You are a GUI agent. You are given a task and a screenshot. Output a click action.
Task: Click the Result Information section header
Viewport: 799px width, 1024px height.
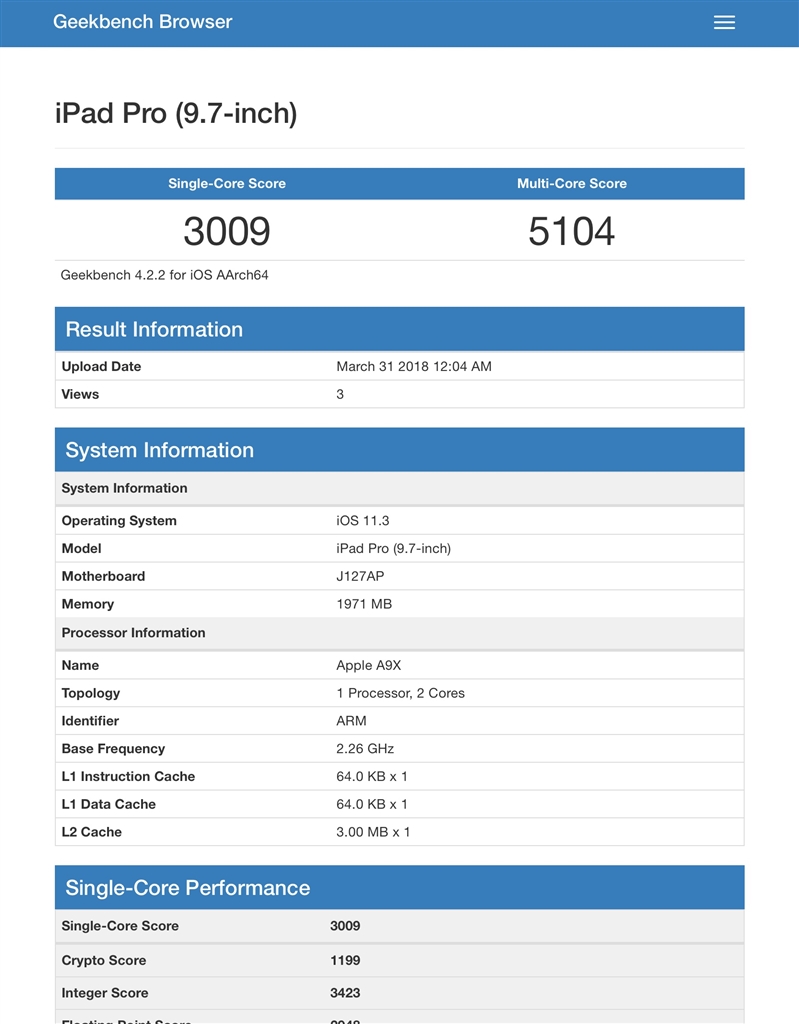399,329
